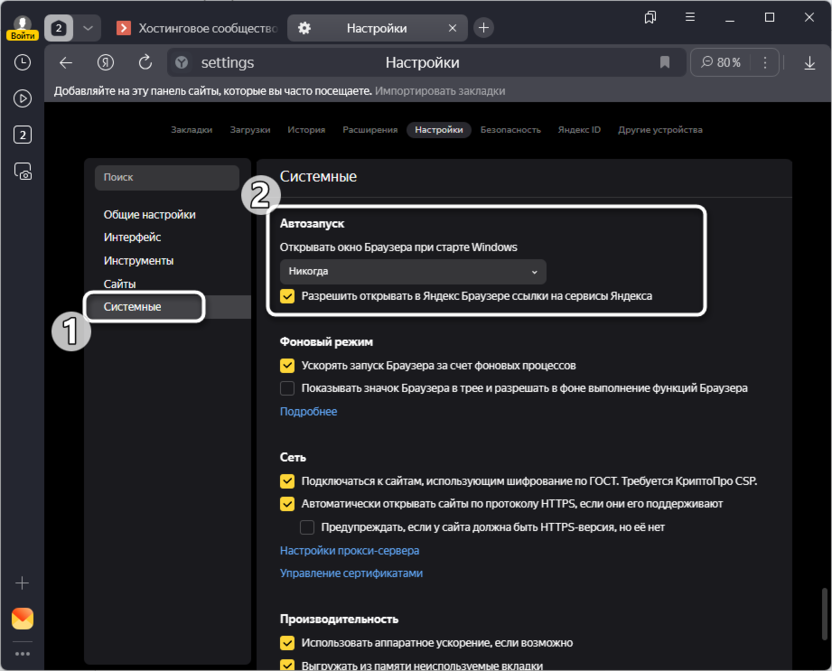Switch to the Расширения tab

[370, 130]
